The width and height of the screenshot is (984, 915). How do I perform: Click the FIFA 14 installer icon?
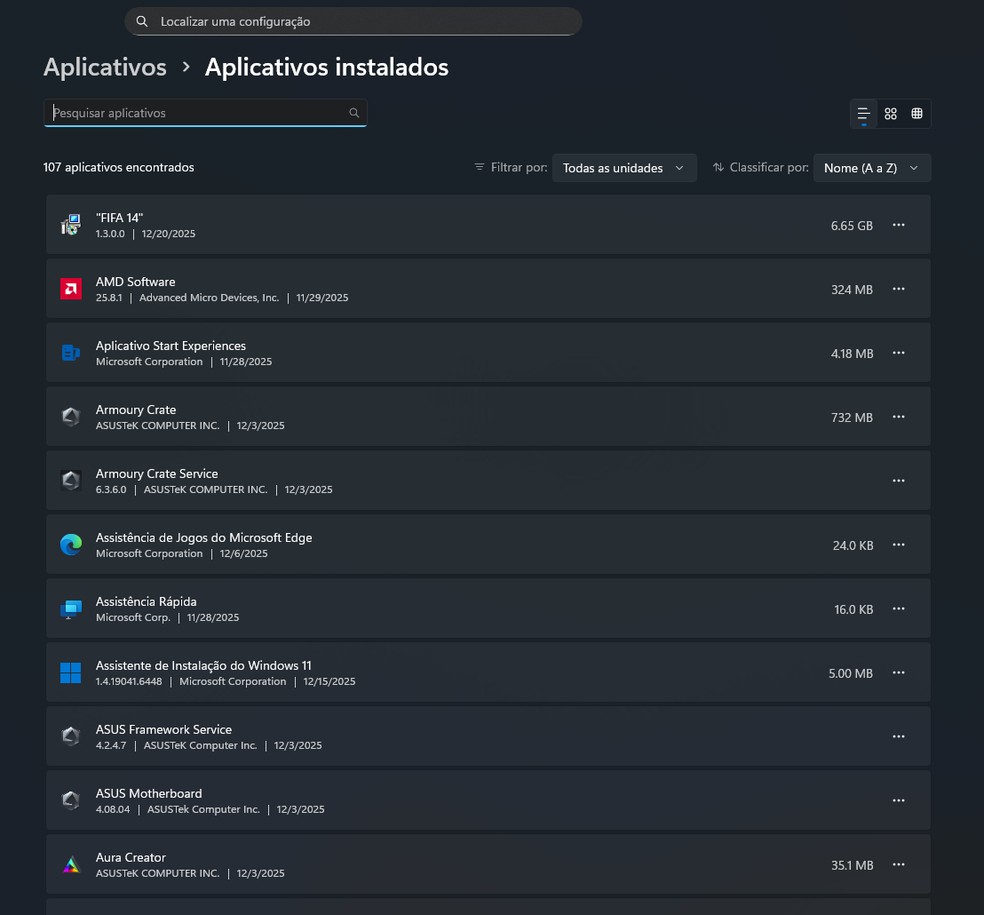pyautogui.click(x=70, y=225)
